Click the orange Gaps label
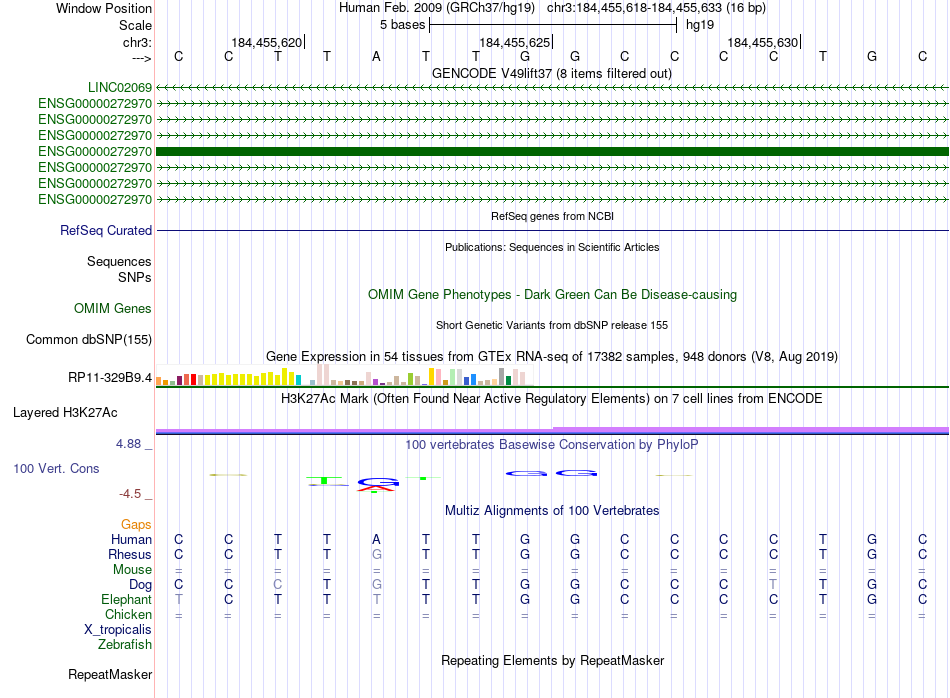The image size is (950, 698). [136, 524]
